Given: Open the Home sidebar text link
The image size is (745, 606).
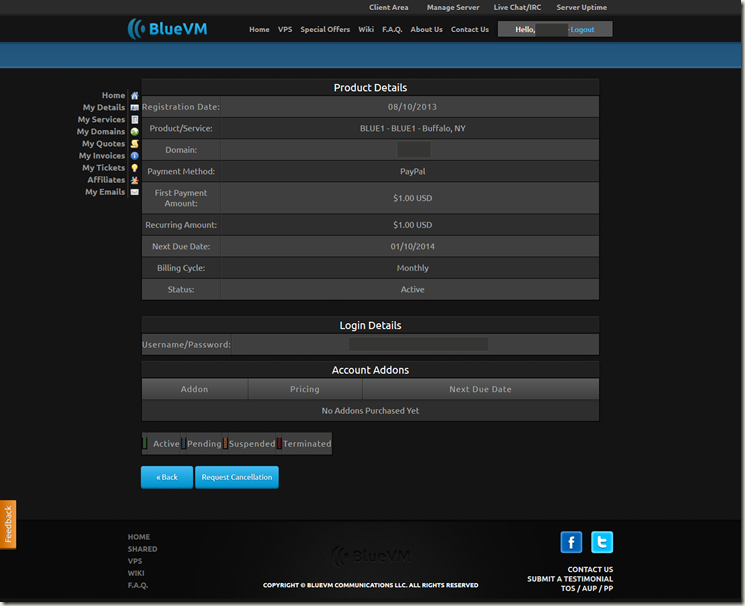Looking at the screenshot, I should 113,96.
